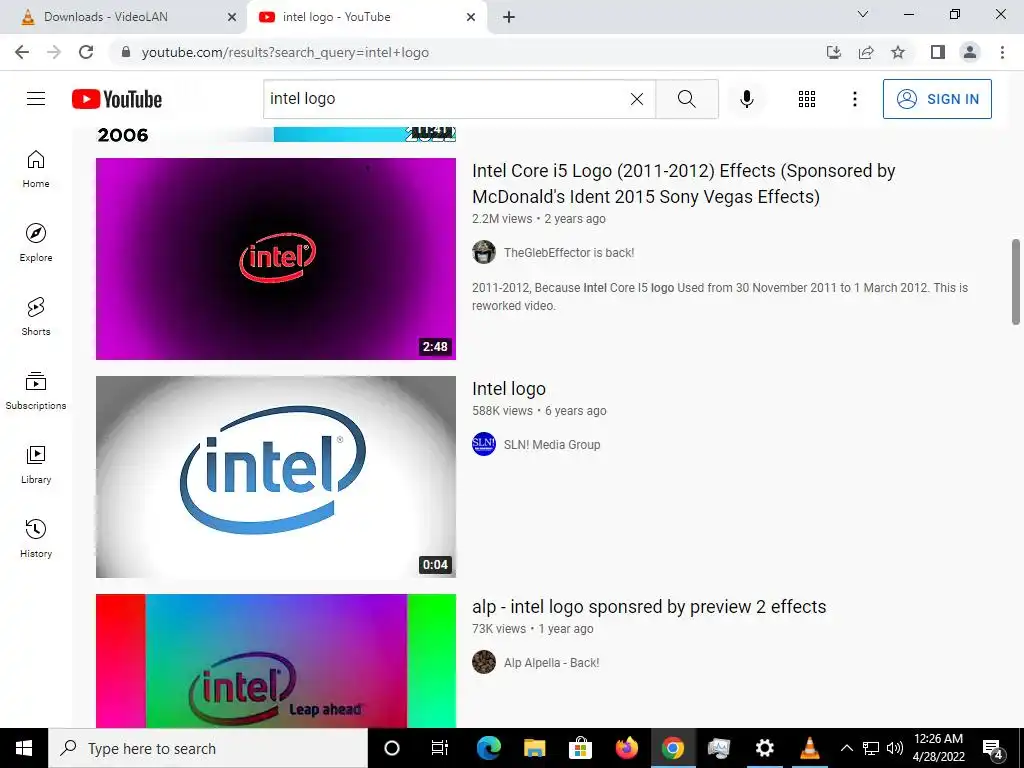The width and height of the screenshot is (1024, 768).
Task: Click the purple Intel Core i5 thumbnail
Action: coord(276,259)
